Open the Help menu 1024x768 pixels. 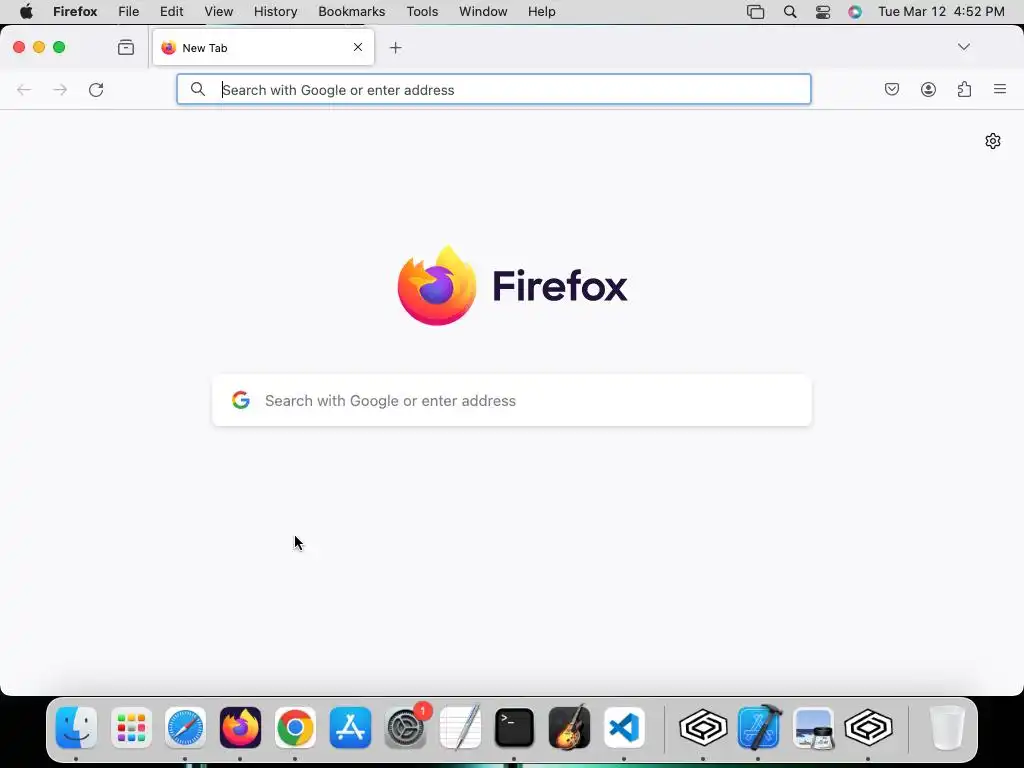[x=541, y=12]
